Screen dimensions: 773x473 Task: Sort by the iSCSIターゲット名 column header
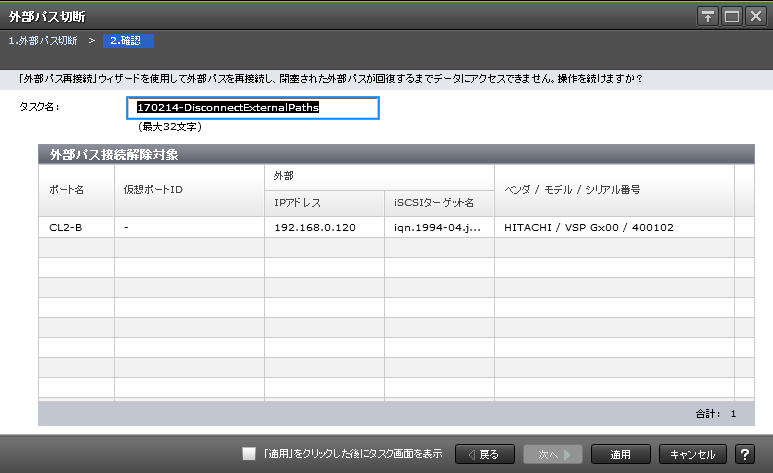click(439, 203)
